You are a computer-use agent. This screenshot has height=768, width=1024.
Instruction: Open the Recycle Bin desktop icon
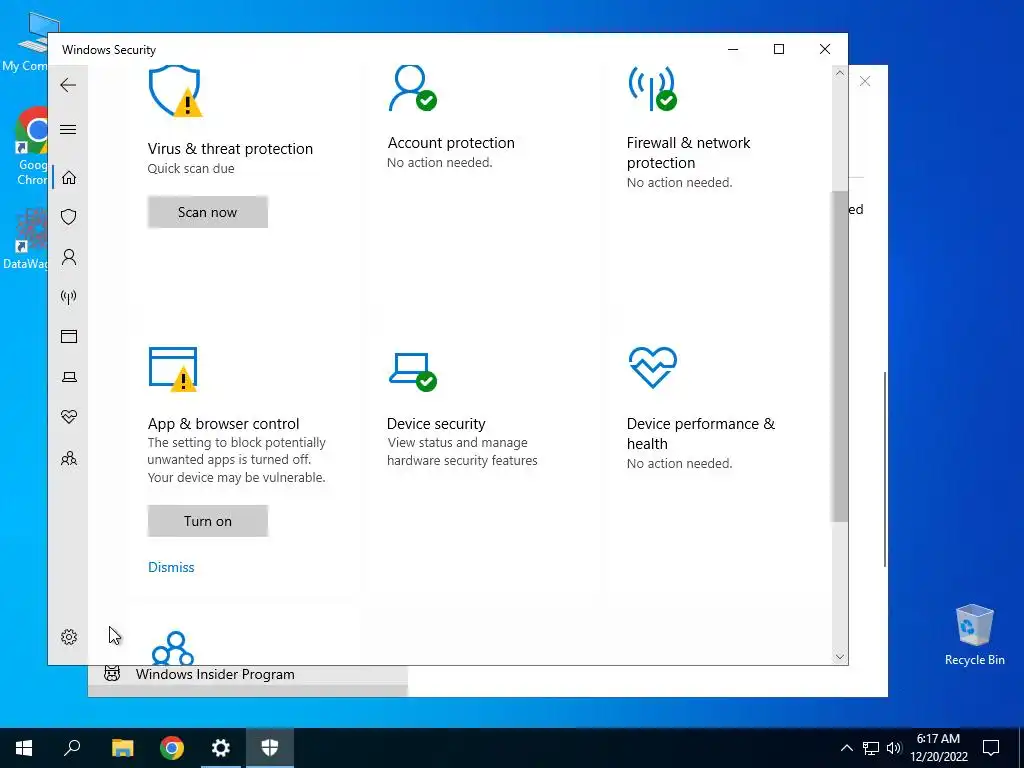point(974,635)
